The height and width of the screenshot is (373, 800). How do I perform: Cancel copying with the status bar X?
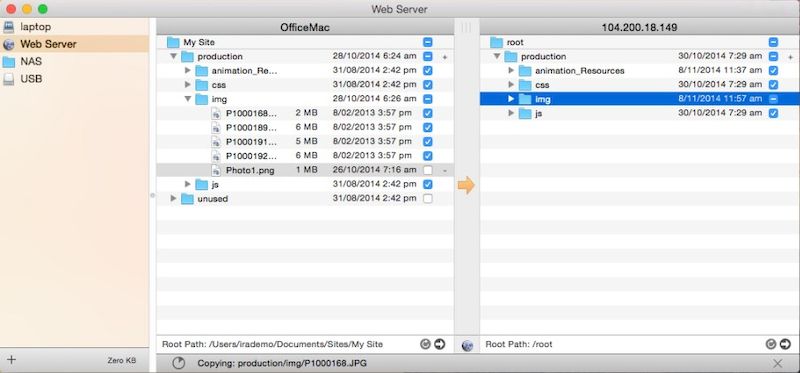778,363
